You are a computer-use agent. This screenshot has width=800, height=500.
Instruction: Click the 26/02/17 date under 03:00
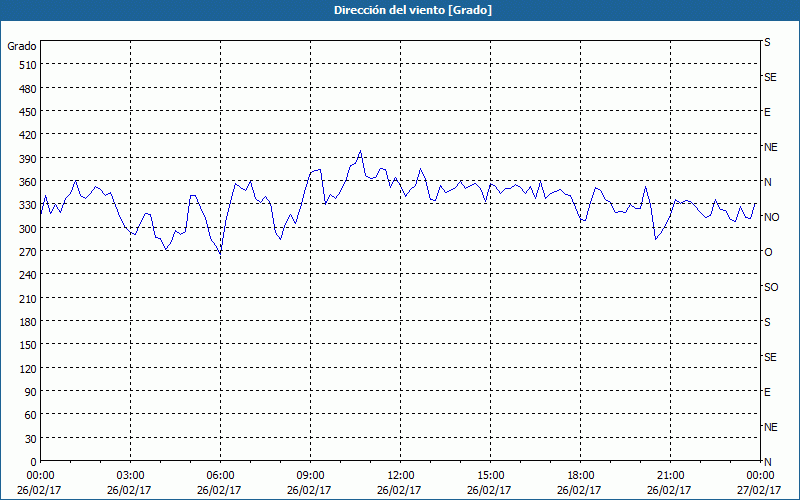click(129, 490)
